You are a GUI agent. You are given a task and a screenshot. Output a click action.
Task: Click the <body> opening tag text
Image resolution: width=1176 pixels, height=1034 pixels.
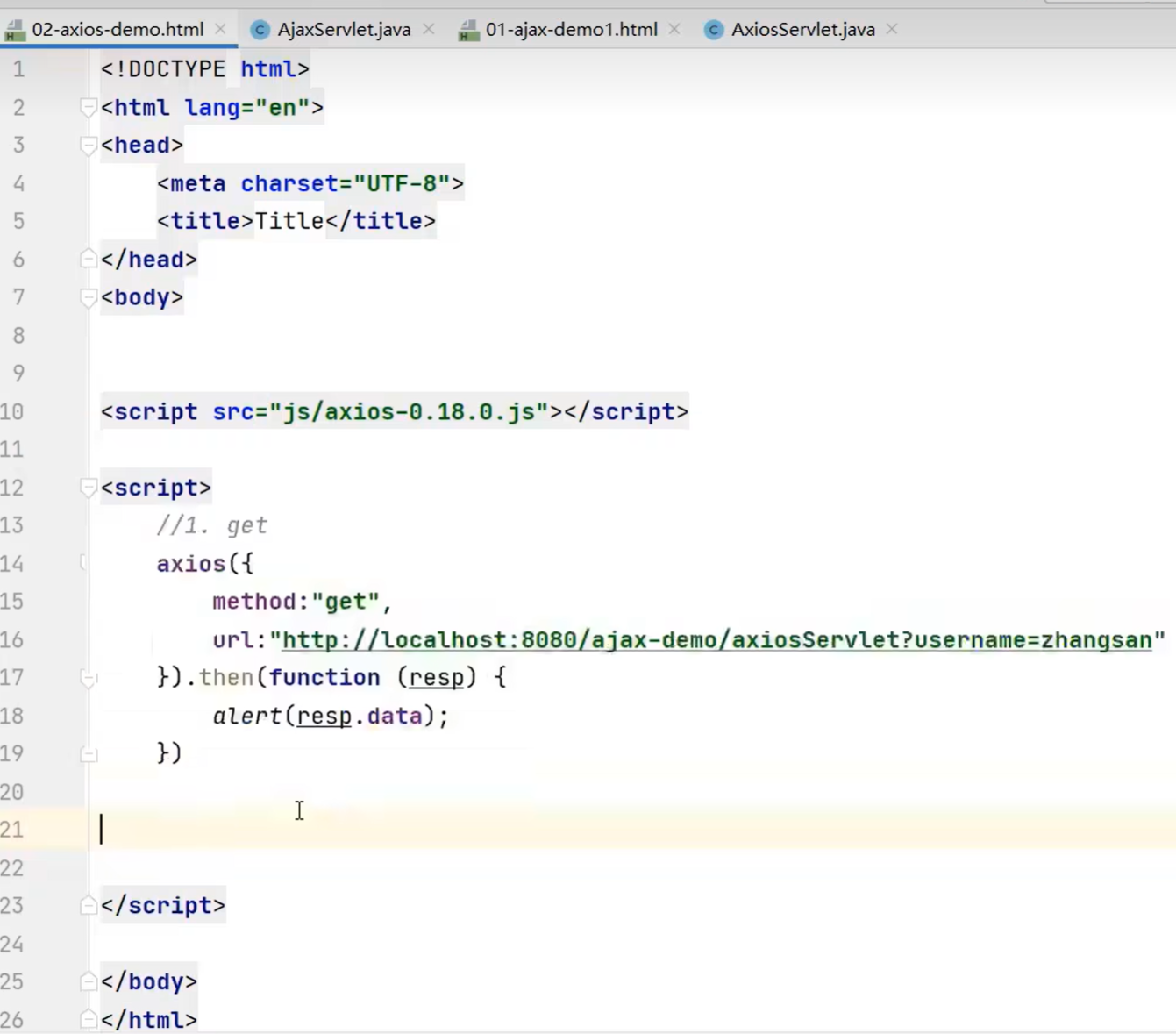tap(142, 297)
